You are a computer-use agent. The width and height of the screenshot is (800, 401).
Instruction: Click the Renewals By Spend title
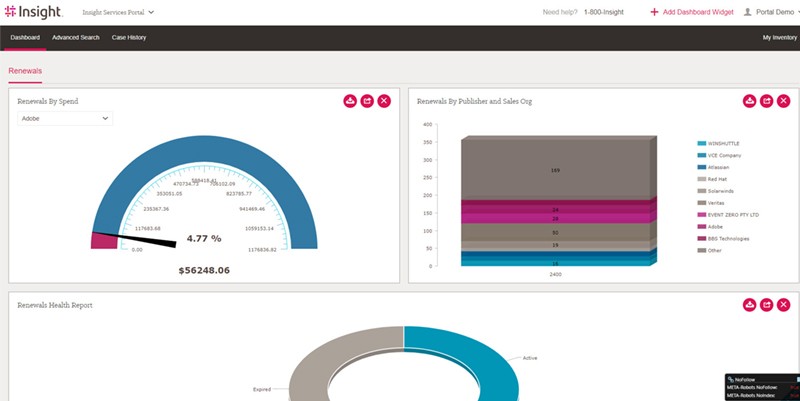coord(48,101)
